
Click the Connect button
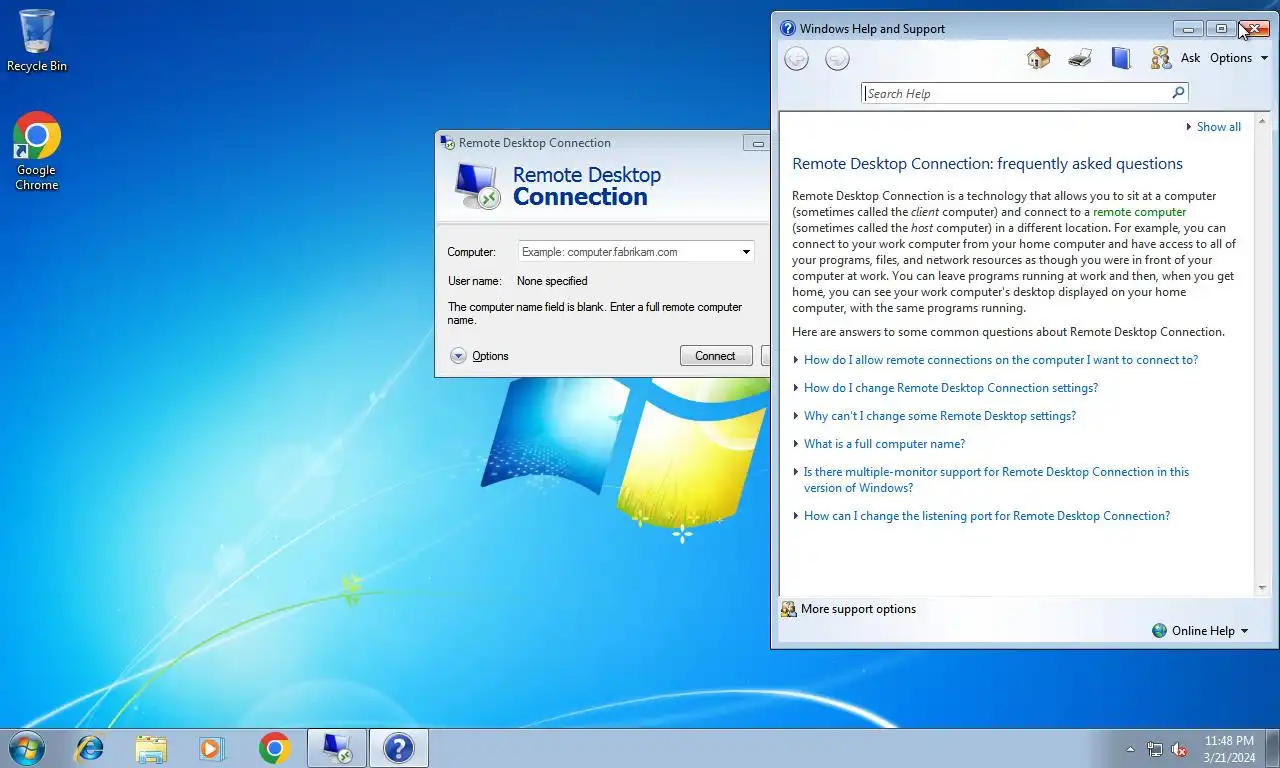pyautogui.click(x=715, y=356)
